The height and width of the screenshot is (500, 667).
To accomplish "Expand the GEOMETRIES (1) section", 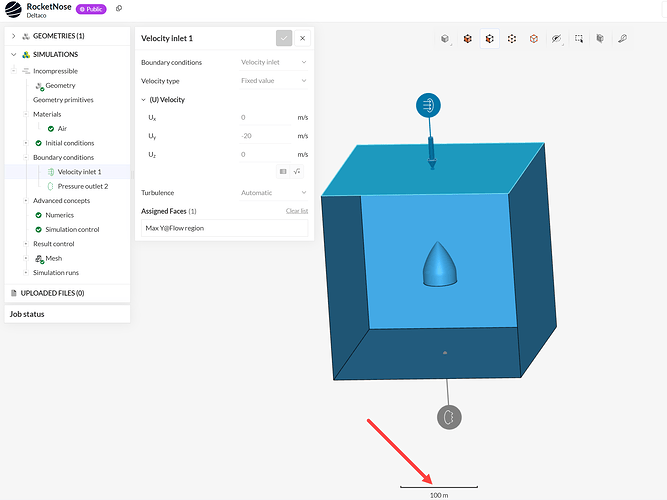I will [x=14, y=36].
